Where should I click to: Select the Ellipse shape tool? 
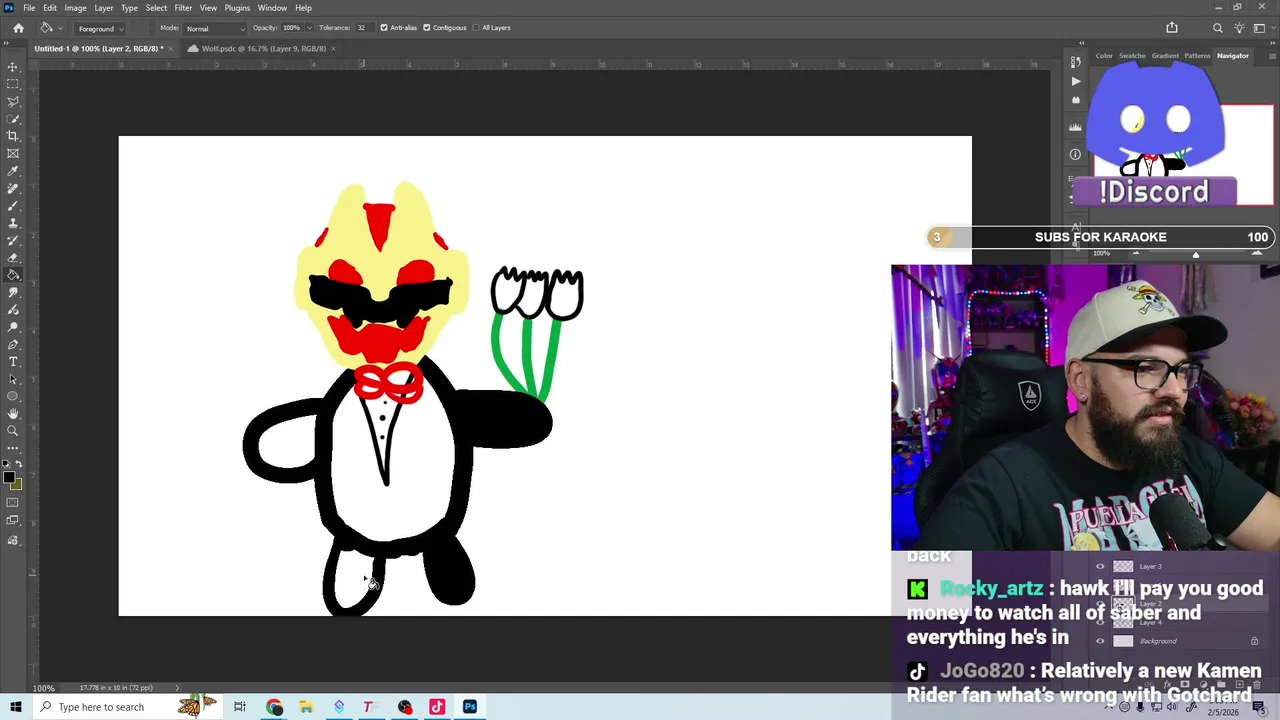pyautogui.click(x=13, y=396)
